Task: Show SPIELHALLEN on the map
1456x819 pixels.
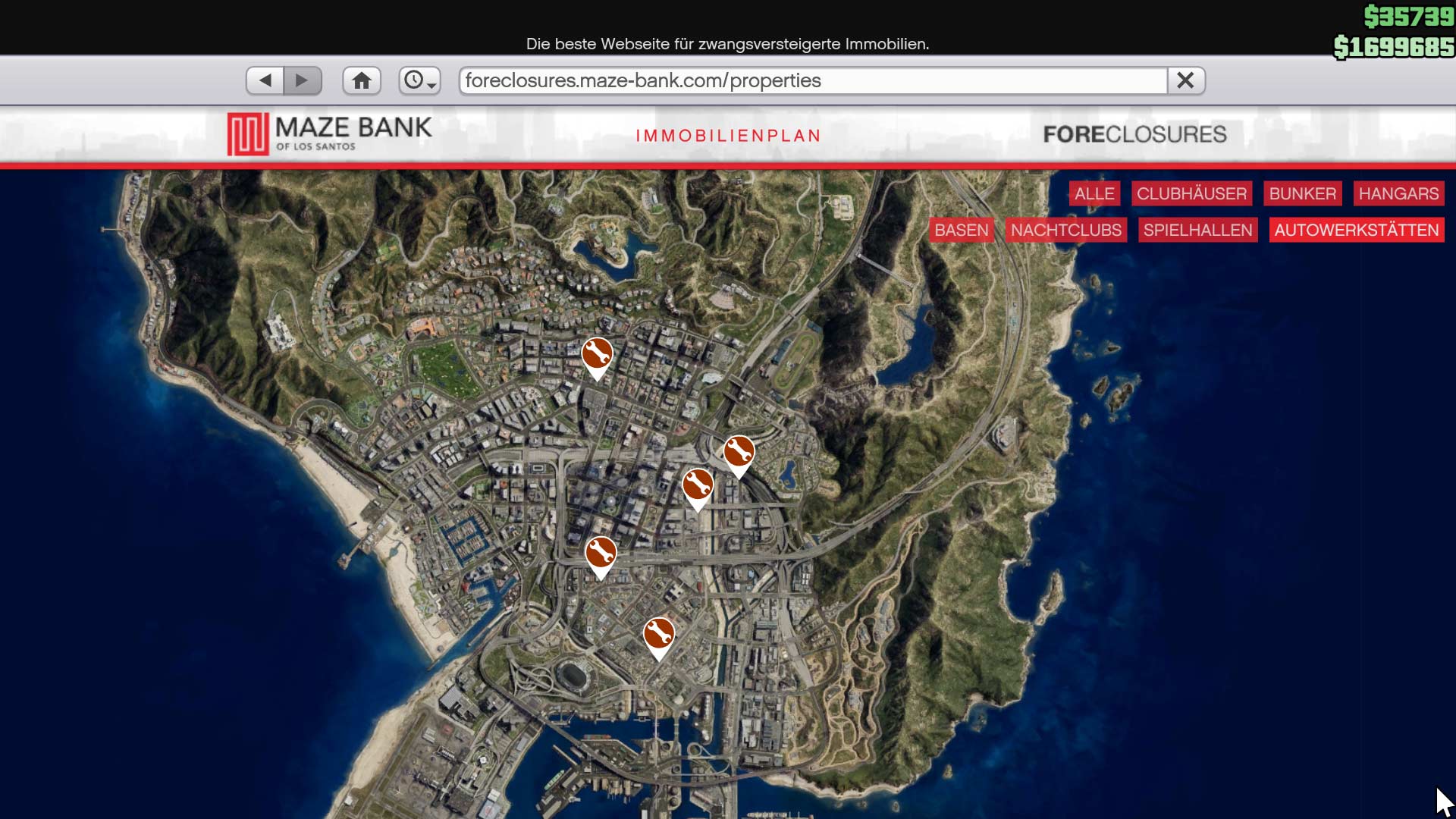Action: pyautogui.click(x=1197, y=230)
